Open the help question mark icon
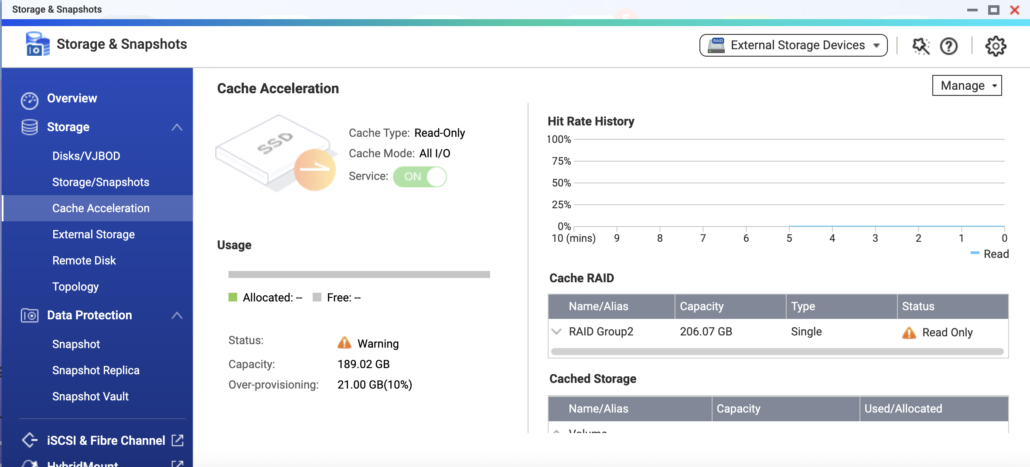Viewport: 1030px width, 467px height. coord(949,45)
